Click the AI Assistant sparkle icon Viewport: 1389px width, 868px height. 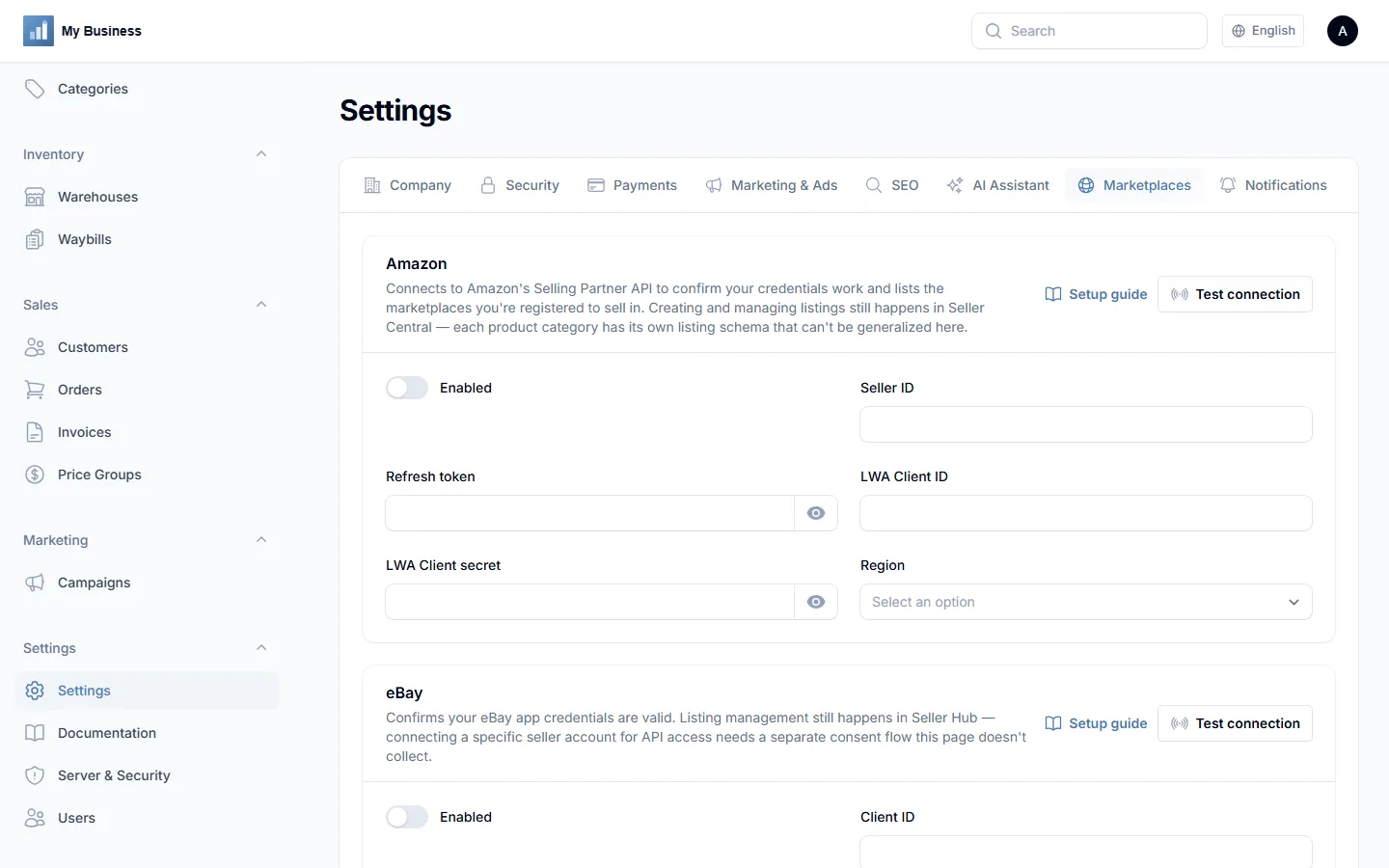(955, 185)
